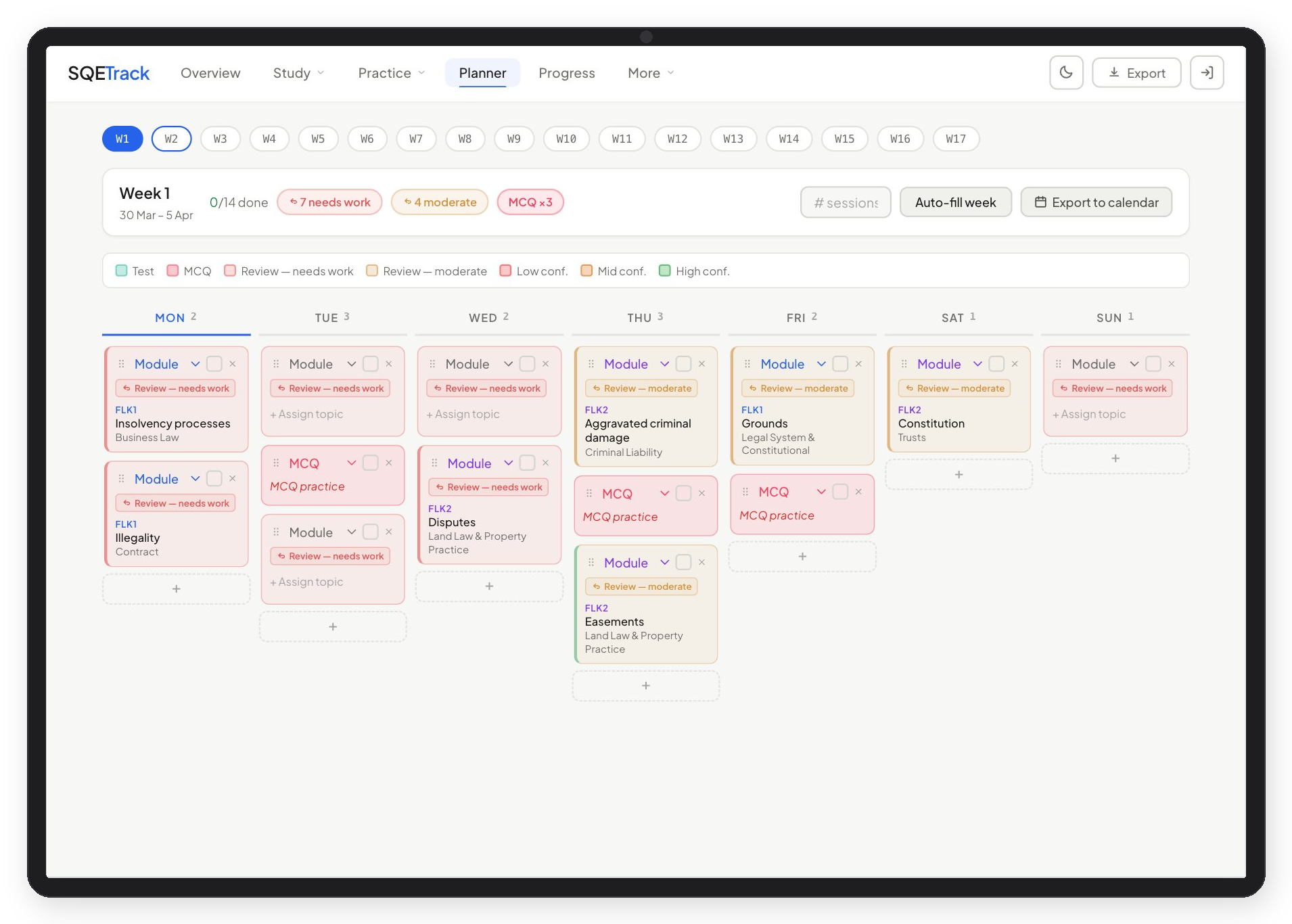Select the W5 week chip
Image resolution: width=1292 pixels, height=924 pixels.
coord(319,139)
